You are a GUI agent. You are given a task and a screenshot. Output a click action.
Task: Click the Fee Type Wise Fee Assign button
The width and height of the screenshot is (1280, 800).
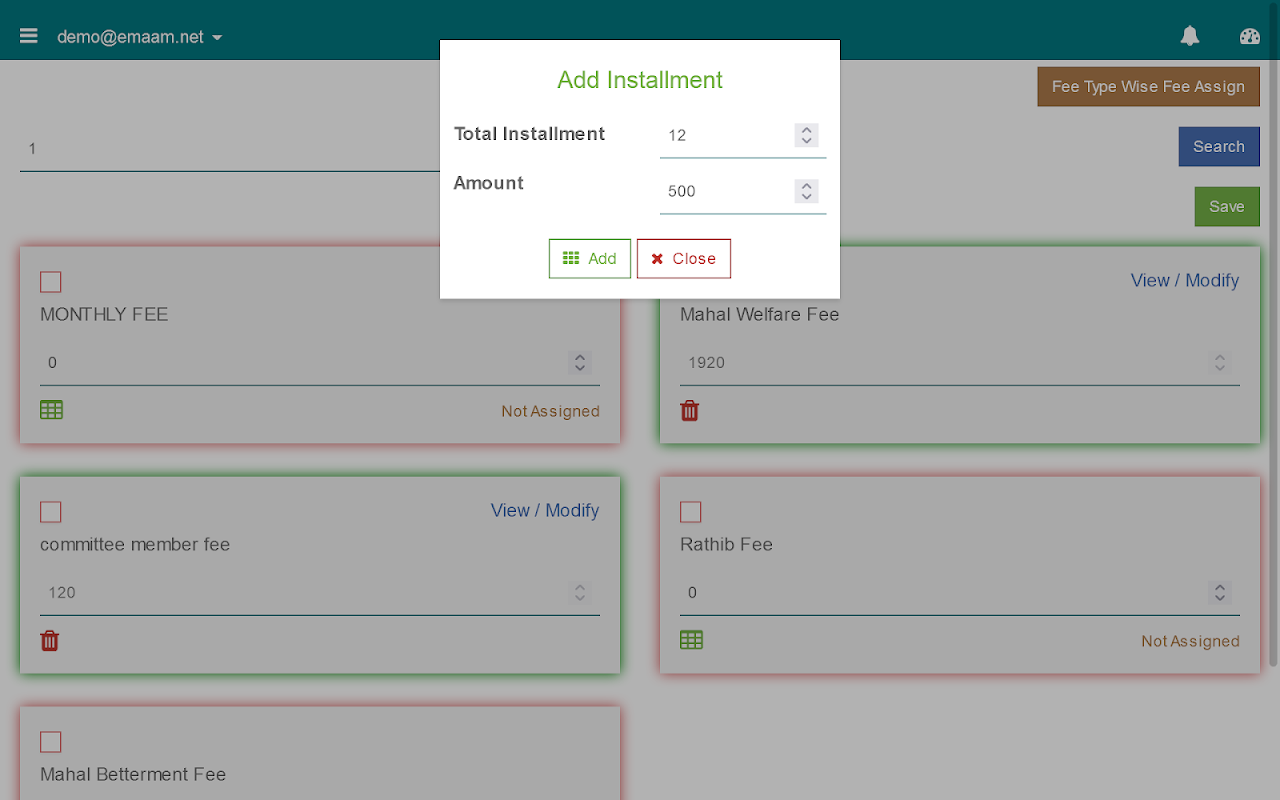[1148, 87]
